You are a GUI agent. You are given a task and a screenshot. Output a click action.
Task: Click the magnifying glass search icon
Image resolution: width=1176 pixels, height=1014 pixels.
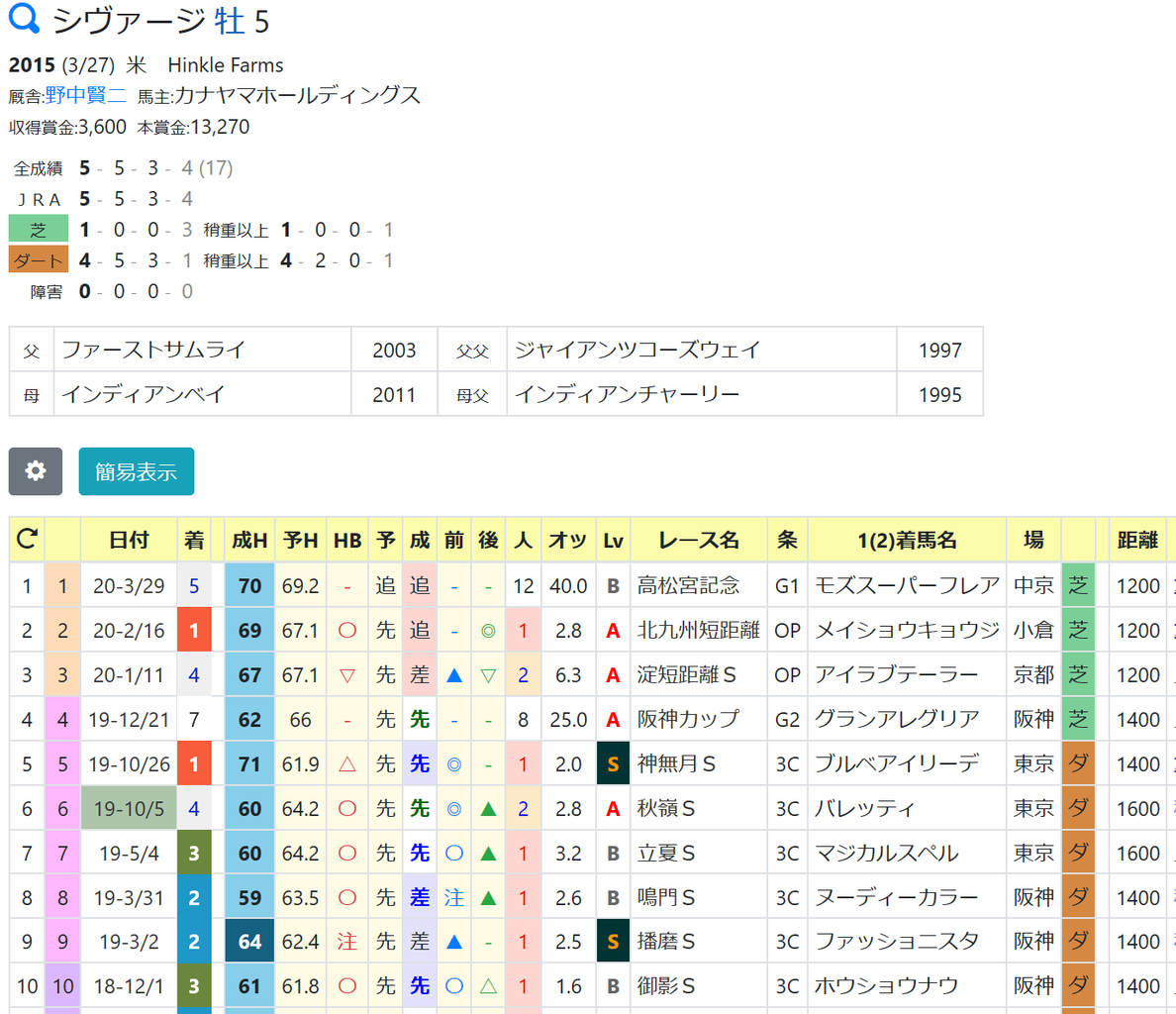pyautogui.click(x=23, y=18)
